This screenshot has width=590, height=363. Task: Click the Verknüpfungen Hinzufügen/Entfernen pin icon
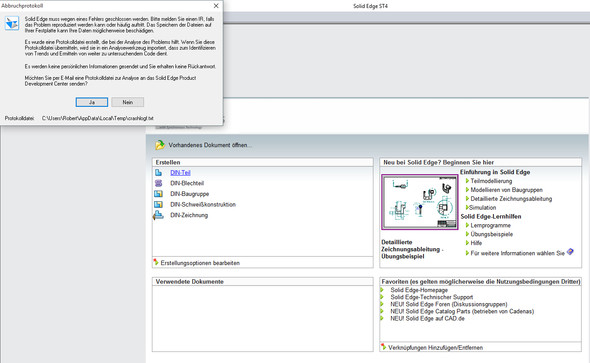[x=383, y=347]
